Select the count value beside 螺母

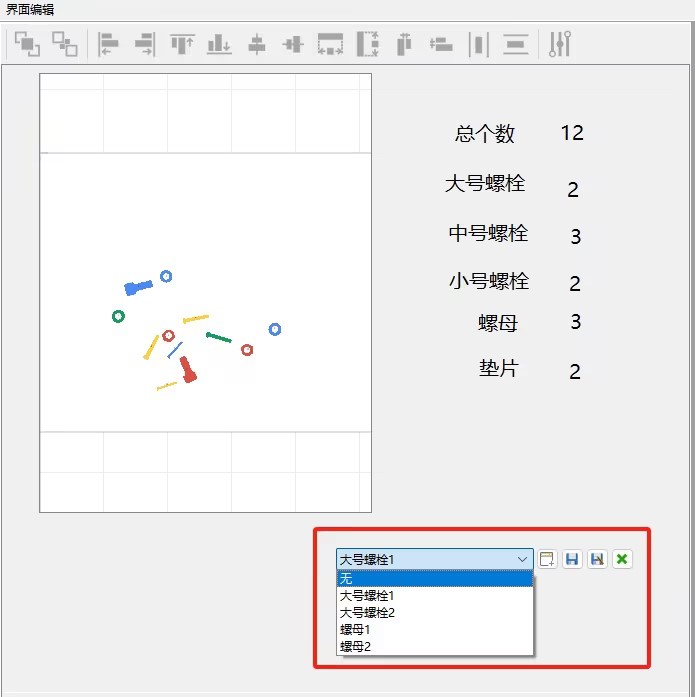(x=576, y=321)
